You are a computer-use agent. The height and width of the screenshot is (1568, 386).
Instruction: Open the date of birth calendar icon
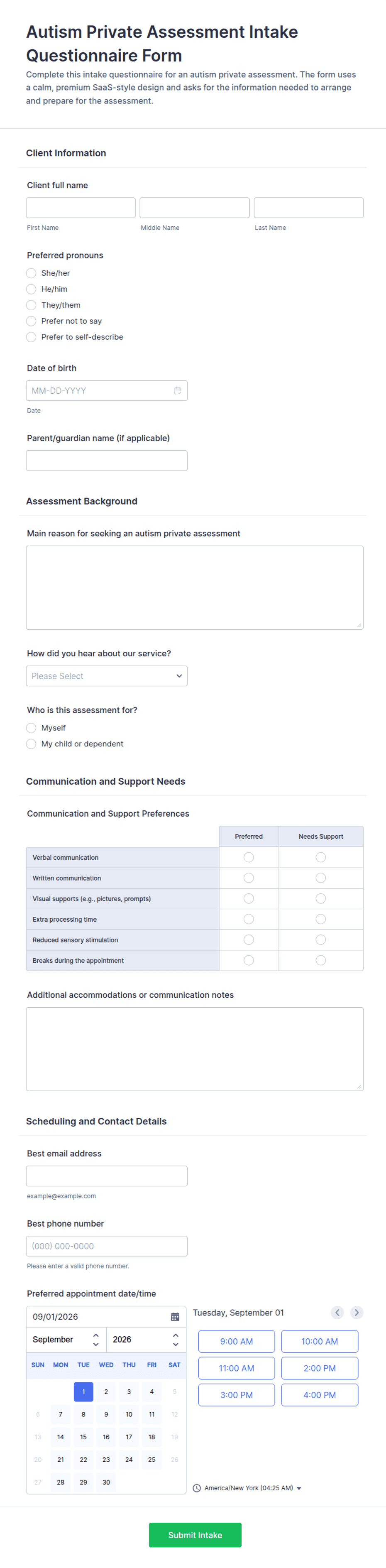(178, 391)
